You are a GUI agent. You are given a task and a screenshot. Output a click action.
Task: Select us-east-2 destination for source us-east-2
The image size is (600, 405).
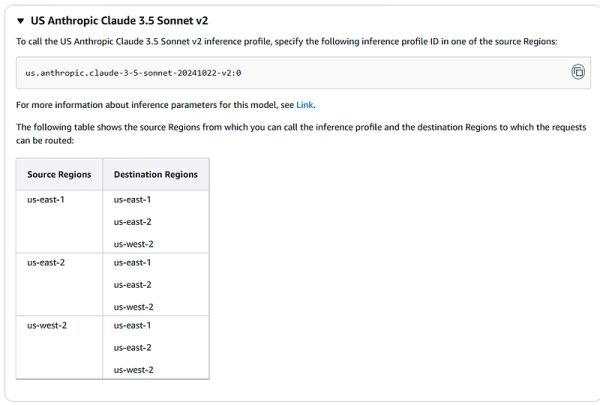point(133,285)
